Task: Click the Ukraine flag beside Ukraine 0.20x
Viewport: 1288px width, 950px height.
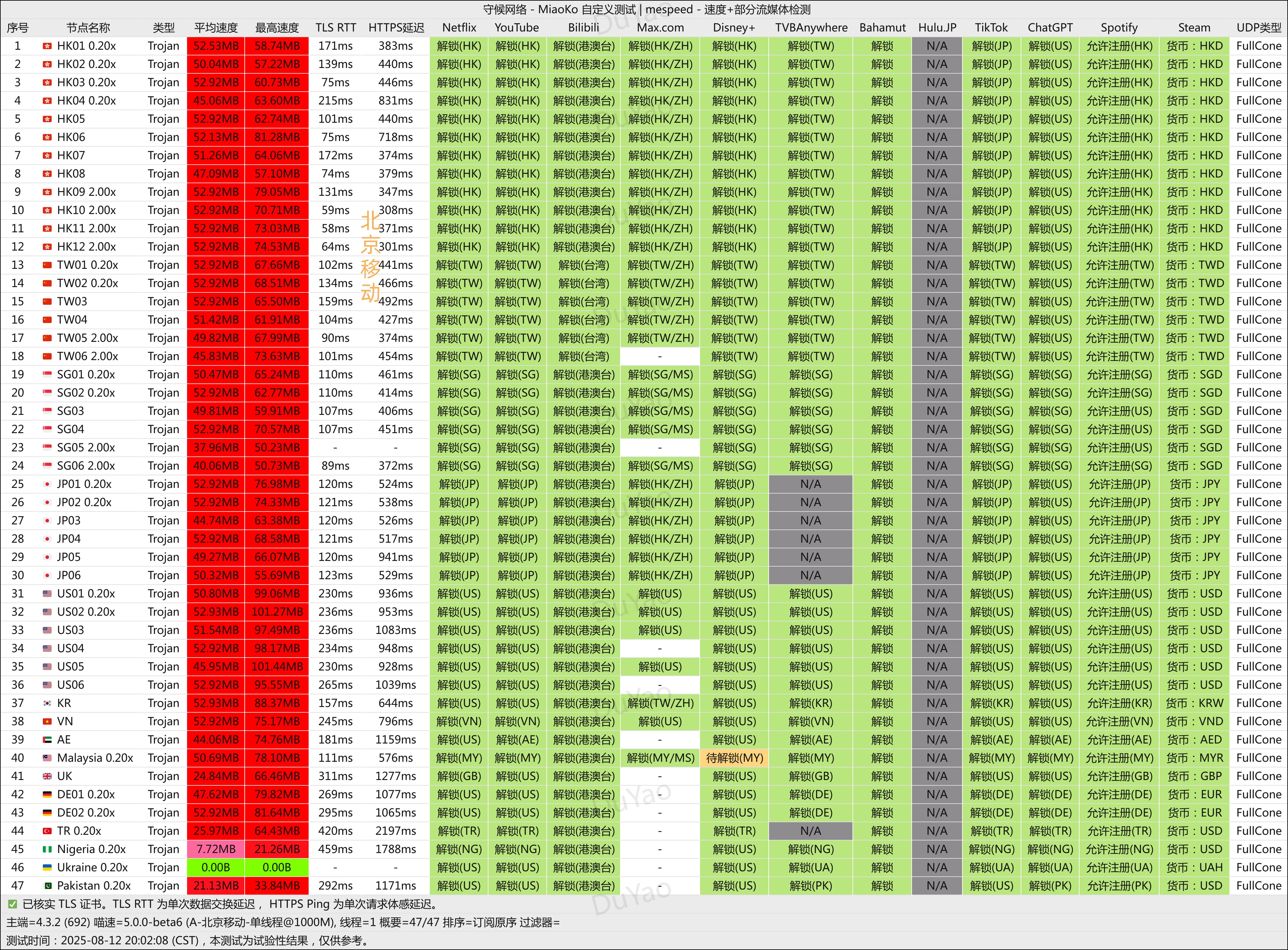Action: point(47,868)
